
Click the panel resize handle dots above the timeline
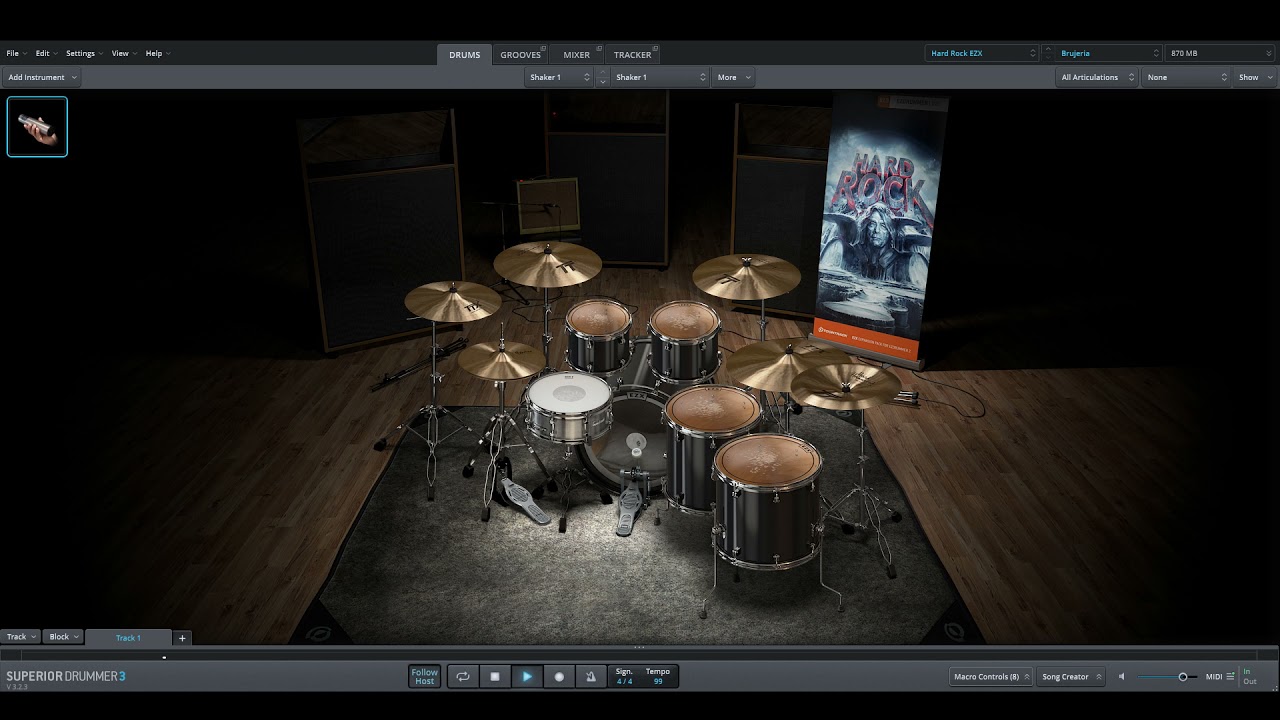639,648
